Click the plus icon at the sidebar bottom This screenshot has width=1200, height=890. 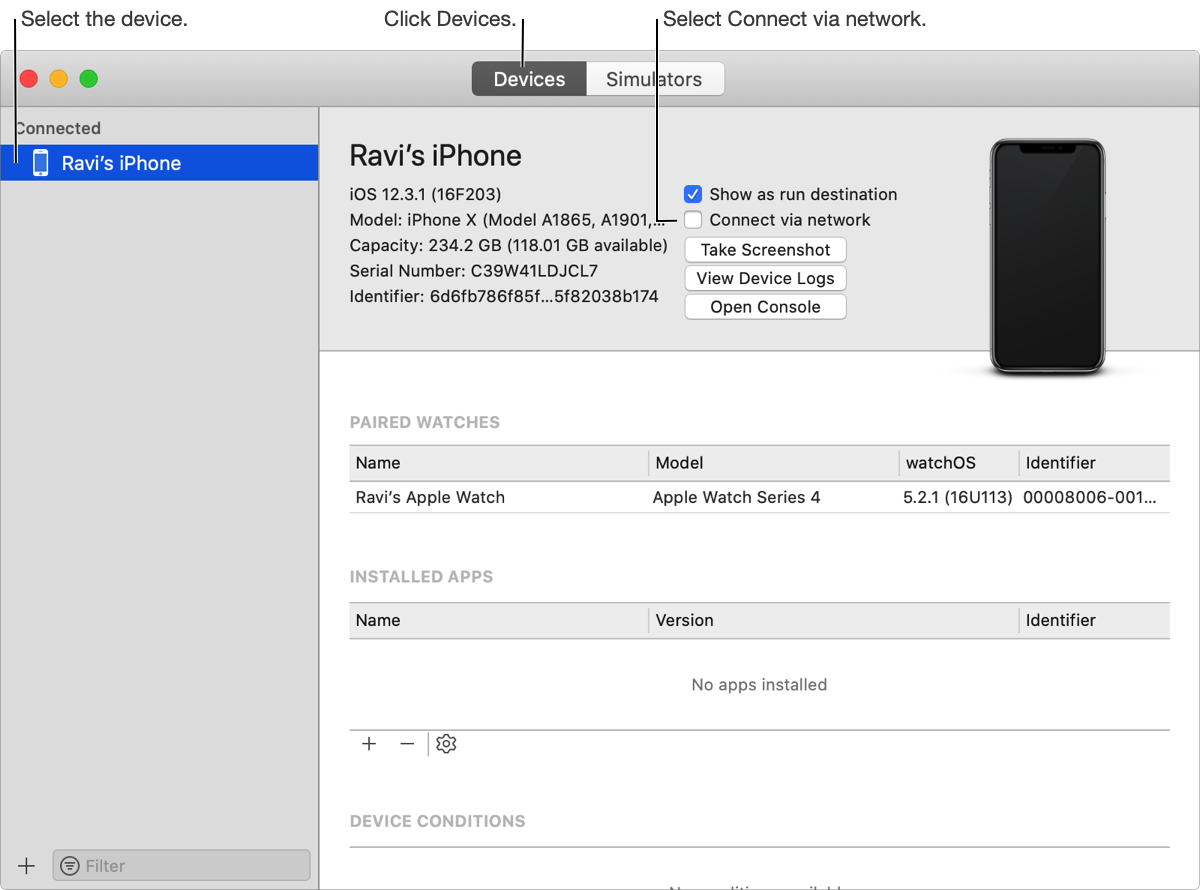26,866
